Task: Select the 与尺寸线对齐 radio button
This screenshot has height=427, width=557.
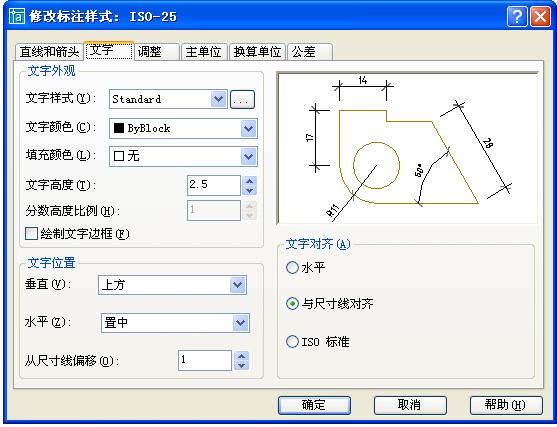Action: pyautogui.click(x=292, y=304)
